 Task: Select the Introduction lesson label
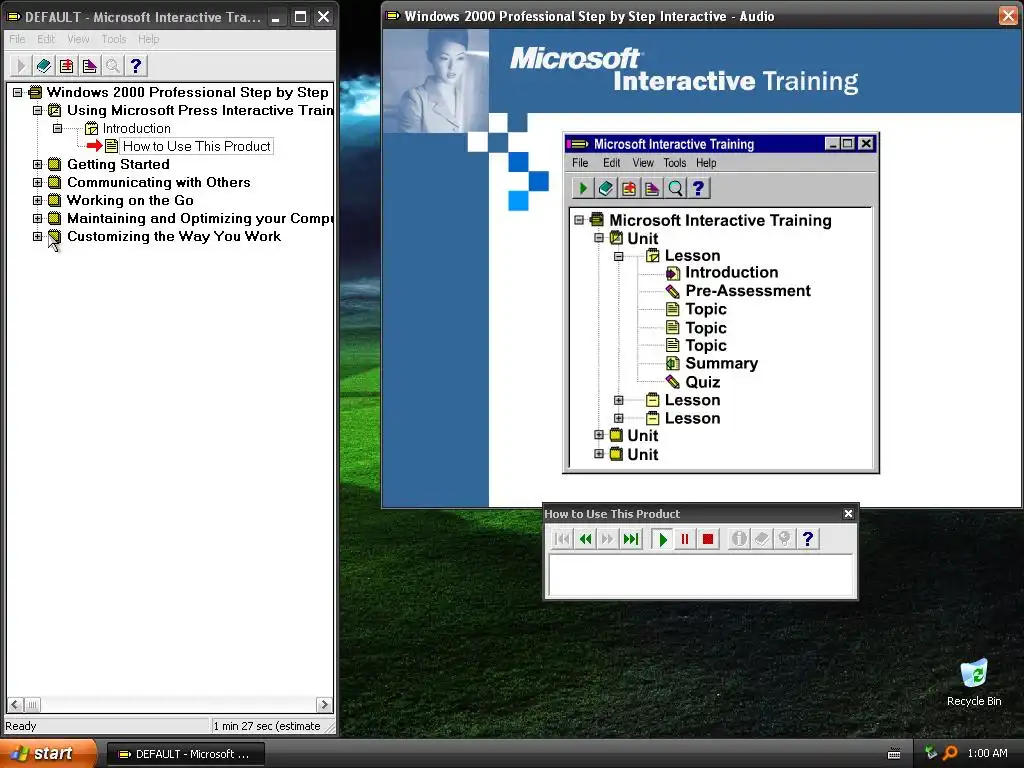pyautogui.click(x=136, y=128)
